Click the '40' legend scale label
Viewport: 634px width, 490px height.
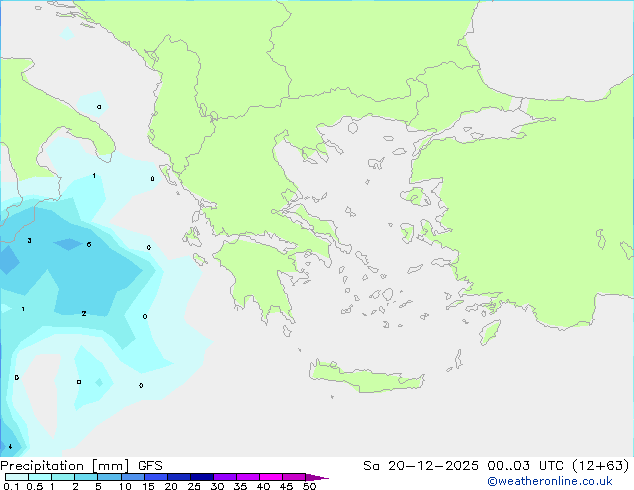coord(264,486)
